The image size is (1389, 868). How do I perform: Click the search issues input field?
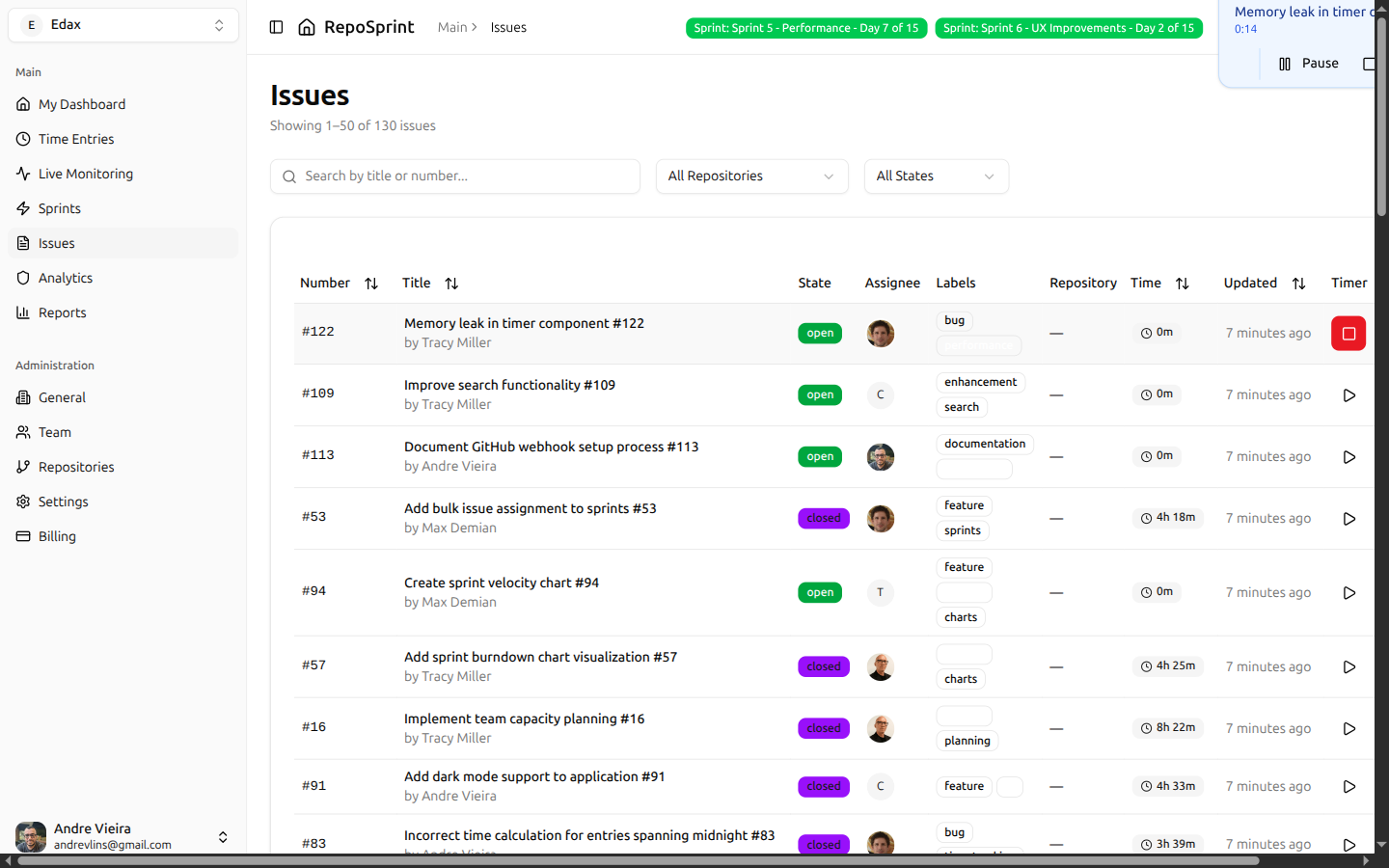point(454,176)
